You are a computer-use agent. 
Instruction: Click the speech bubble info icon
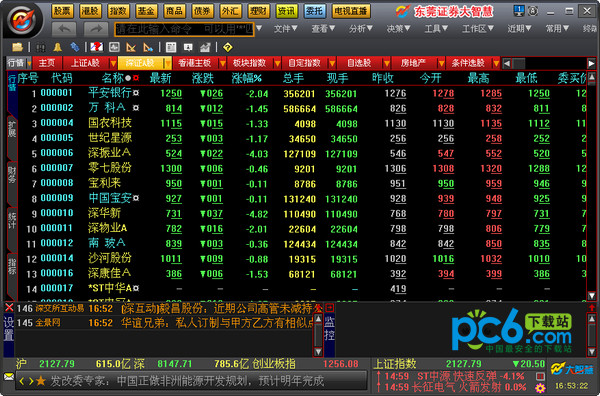click(x=188, y=47)
